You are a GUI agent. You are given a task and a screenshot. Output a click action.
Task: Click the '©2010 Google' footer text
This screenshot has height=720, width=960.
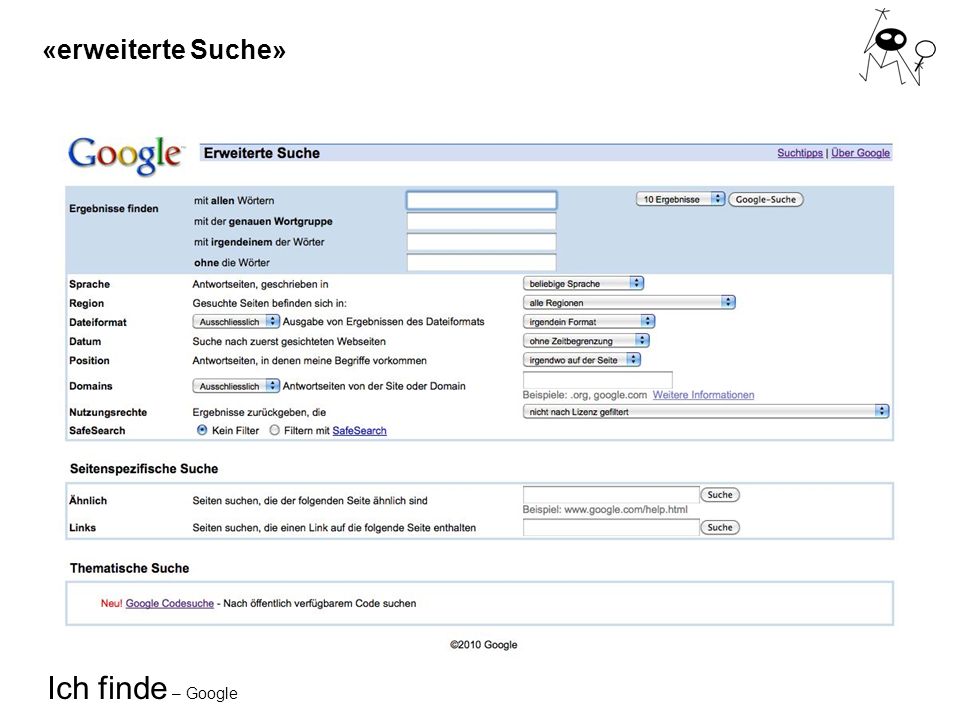click(x=484, y=645)
